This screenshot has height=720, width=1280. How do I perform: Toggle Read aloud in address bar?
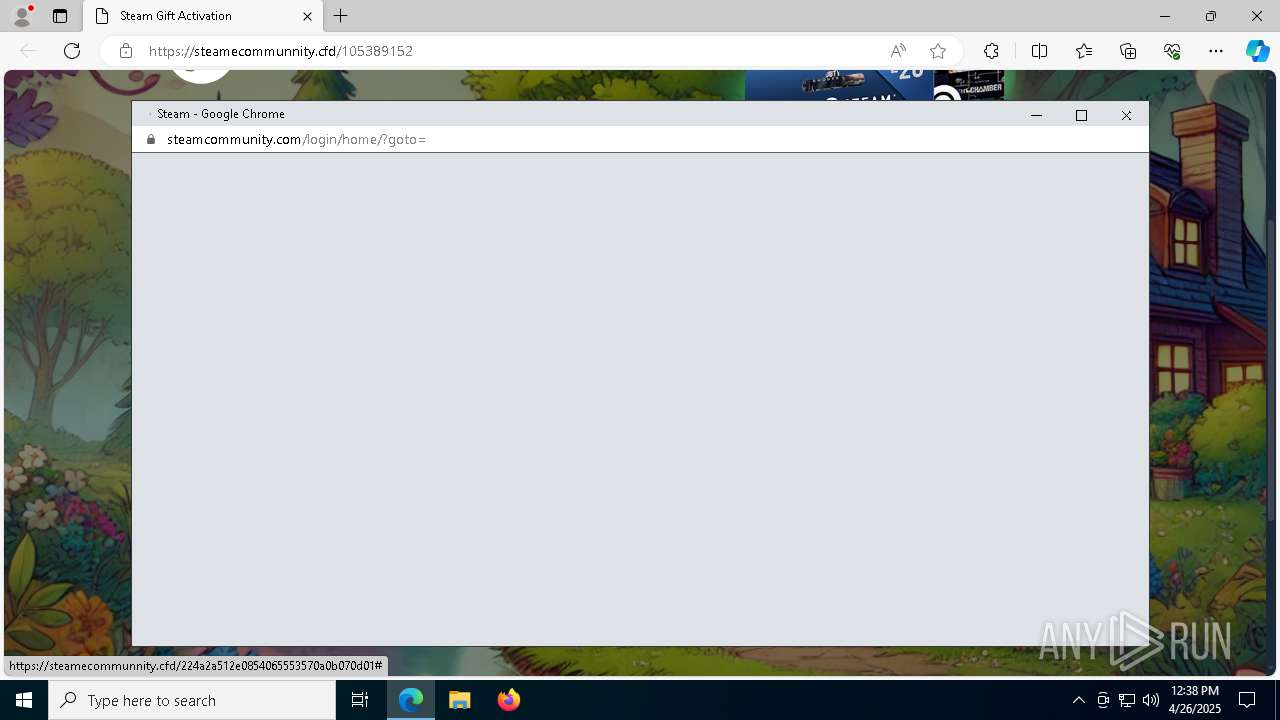(x=898, y=51)
